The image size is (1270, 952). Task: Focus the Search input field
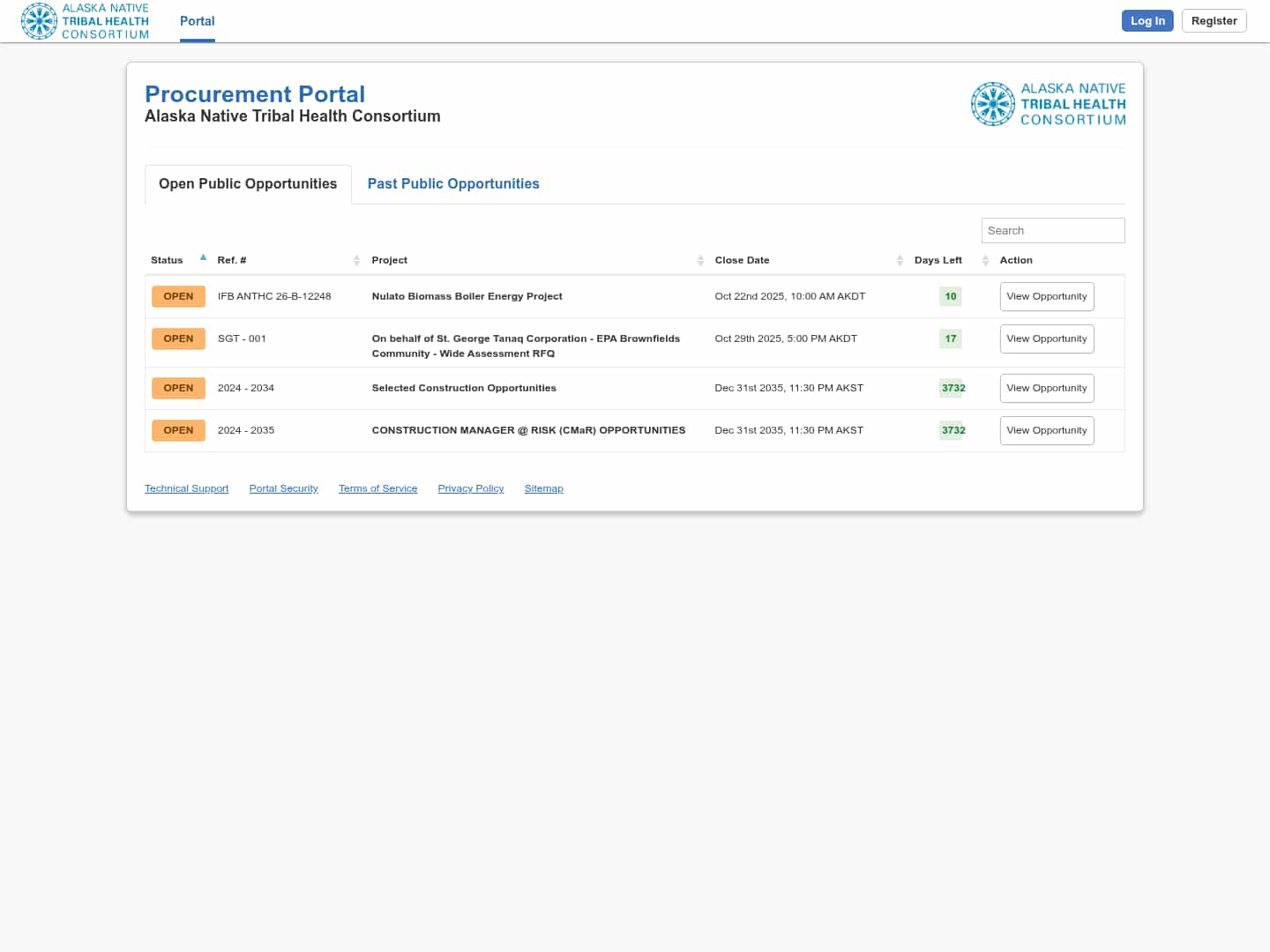[x=1052, y=230]
